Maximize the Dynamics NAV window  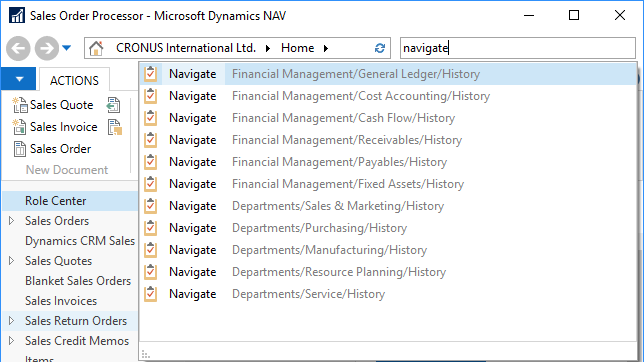[574, 16]
